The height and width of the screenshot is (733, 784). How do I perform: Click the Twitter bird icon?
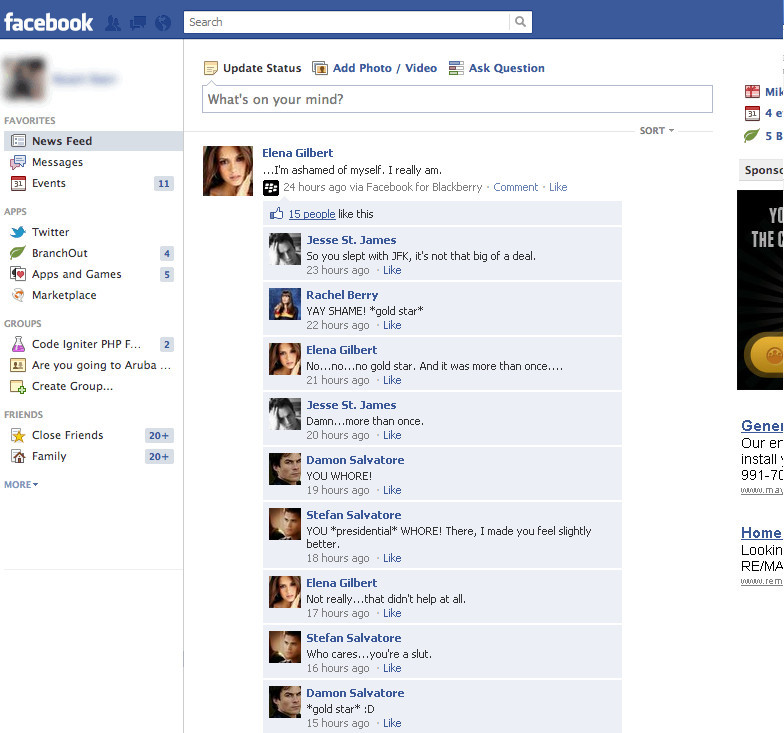pos(18,232)
